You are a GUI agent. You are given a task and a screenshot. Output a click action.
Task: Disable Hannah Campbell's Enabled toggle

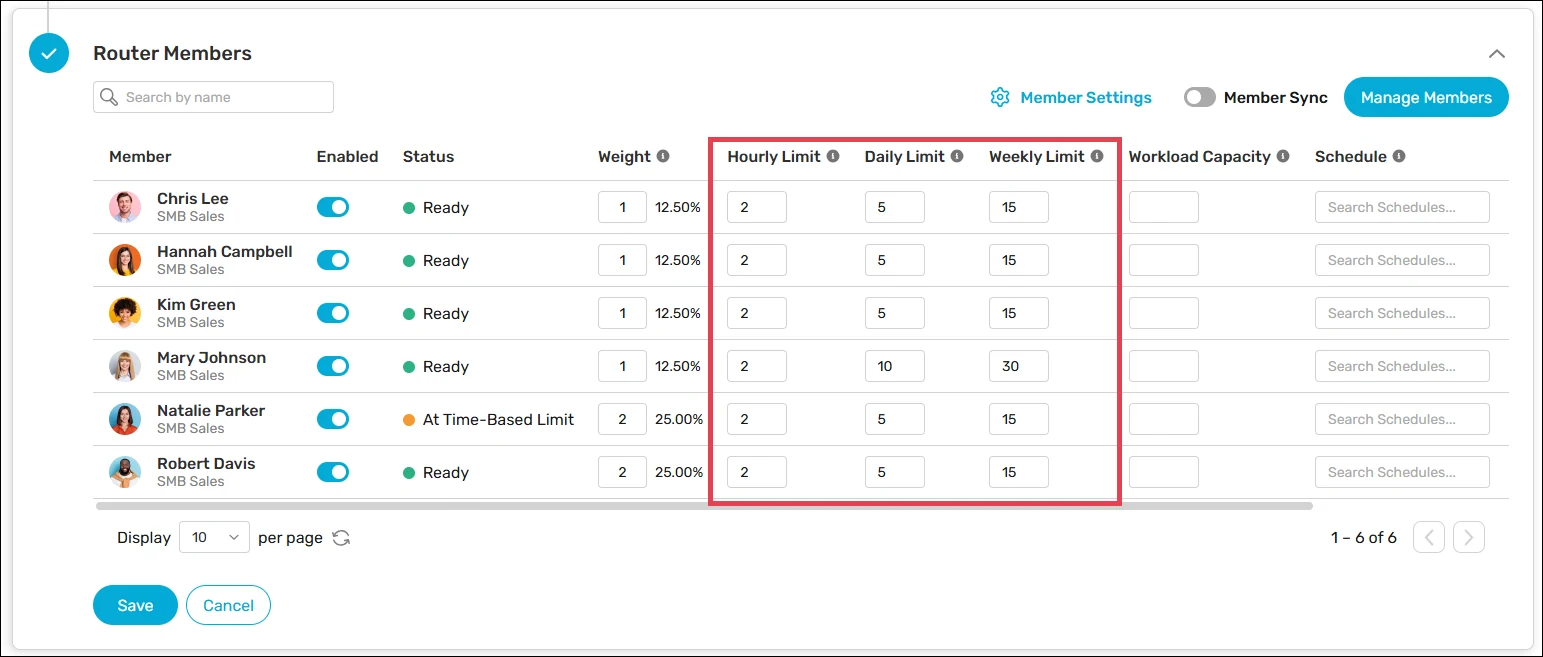(x=333, y=260)
